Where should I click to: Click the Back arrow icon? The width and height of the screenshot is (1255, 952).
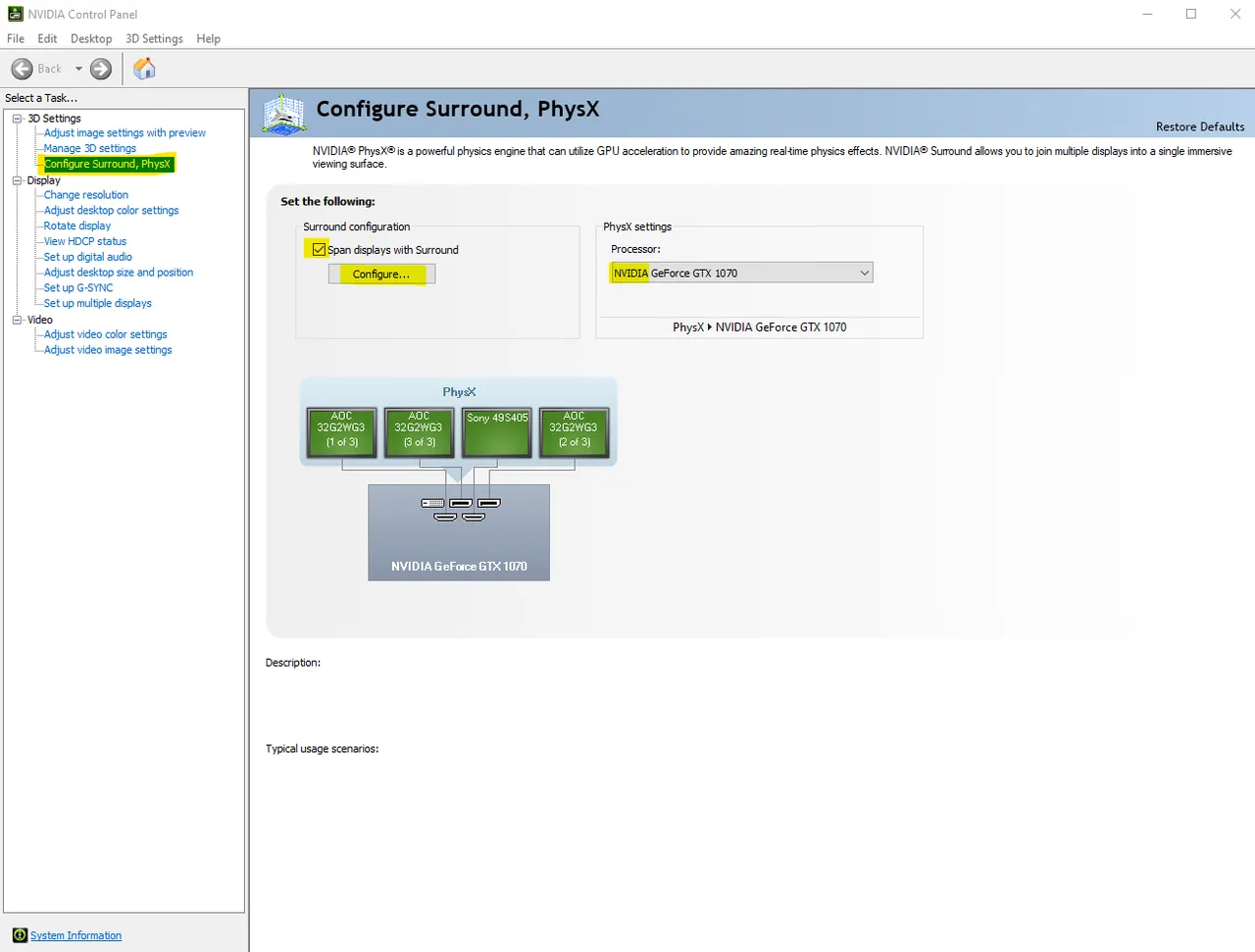pyautogui.click(x=22, y=69)
